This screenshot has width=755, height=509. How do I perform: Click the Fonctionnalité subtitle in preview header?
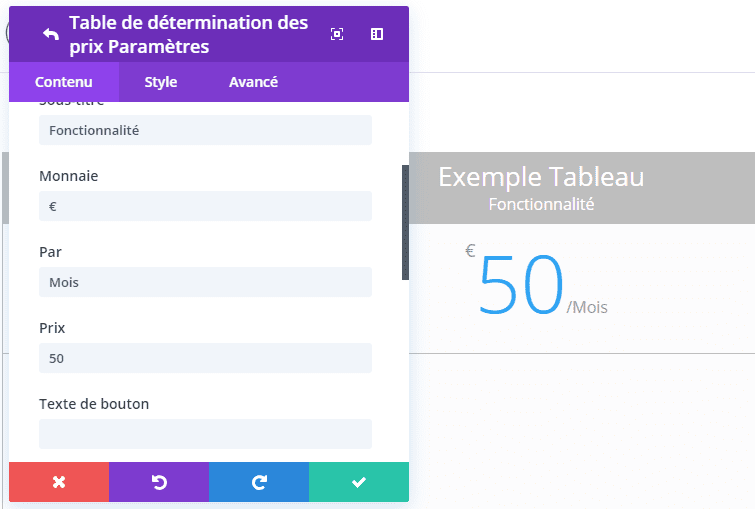(x=541, y=204)
